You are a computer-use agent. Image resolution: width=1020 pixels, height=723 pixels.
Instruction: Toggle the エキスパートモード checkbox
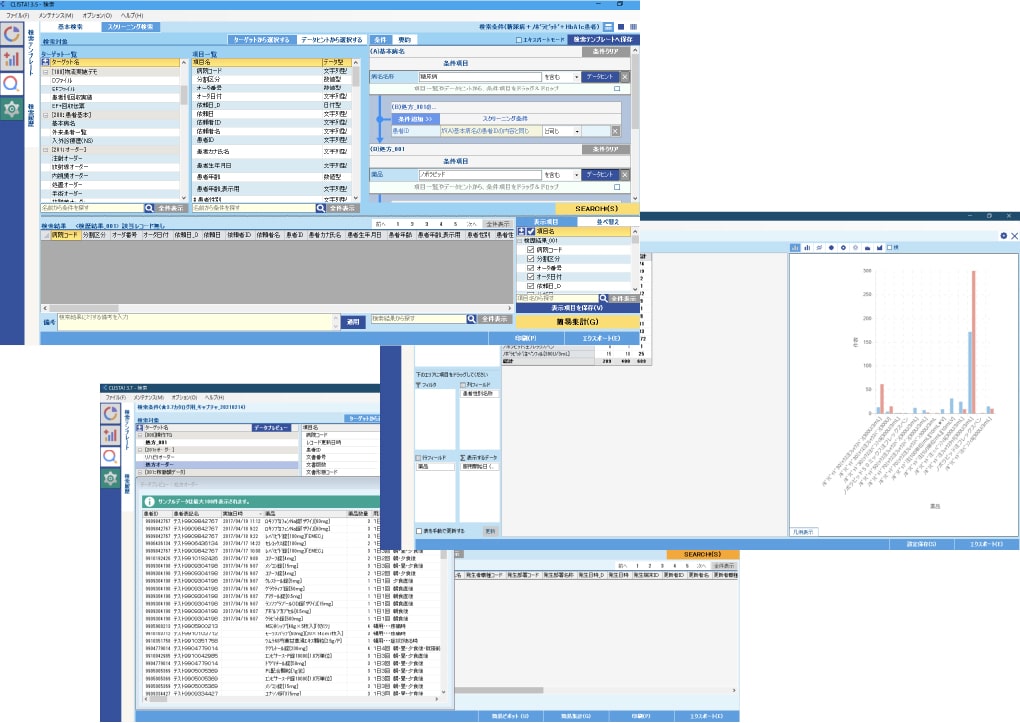pos(518,40)
